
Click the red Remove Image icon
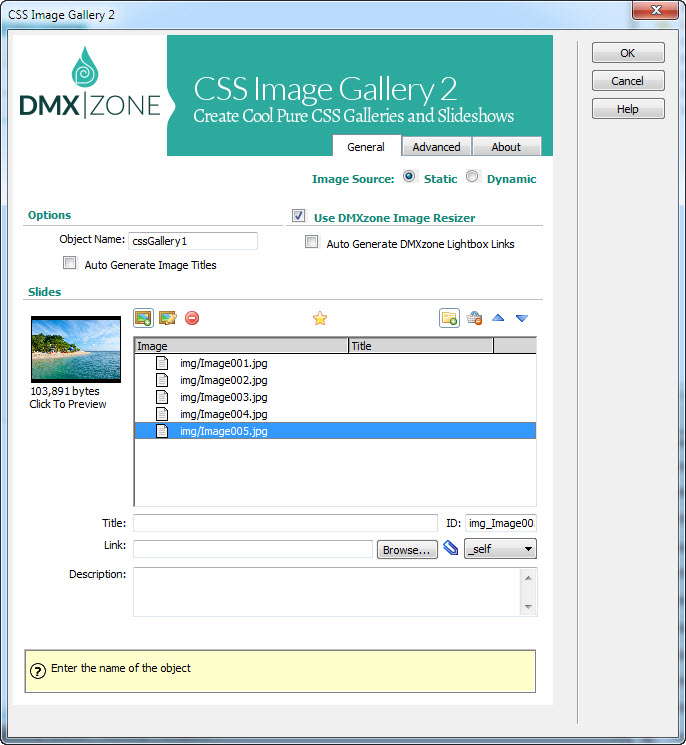(192, 318)
